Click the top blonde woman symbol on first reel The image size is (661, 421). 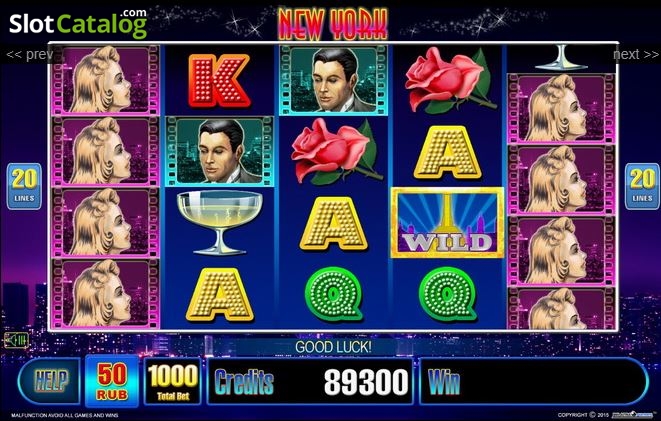pos(105,80)
